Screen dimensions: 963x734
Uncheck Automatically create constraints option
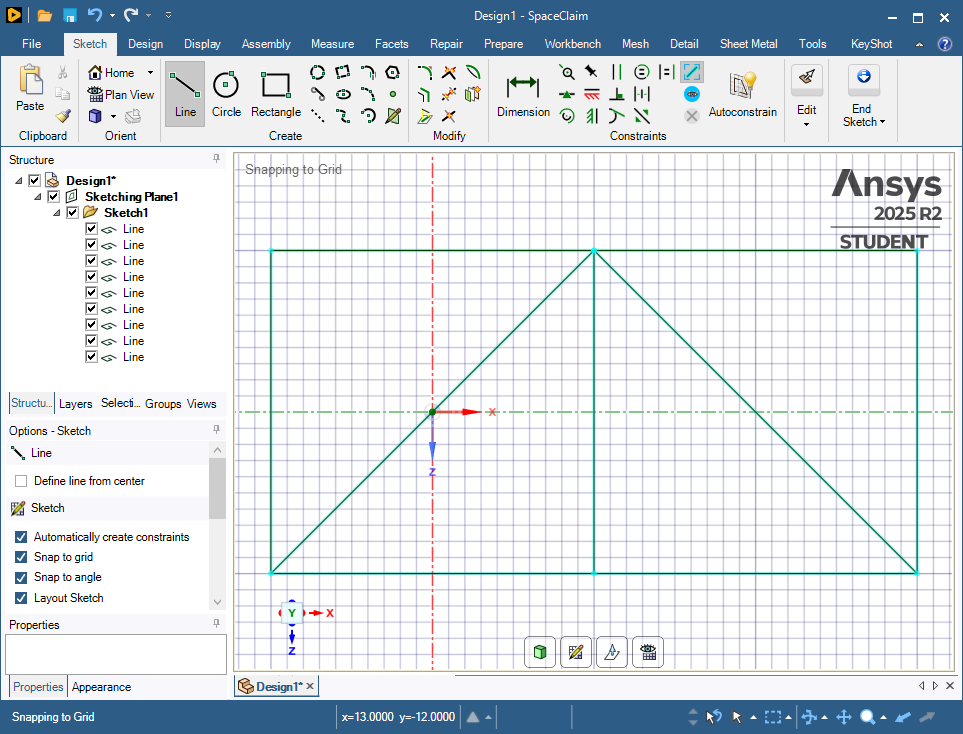[21, 537]
